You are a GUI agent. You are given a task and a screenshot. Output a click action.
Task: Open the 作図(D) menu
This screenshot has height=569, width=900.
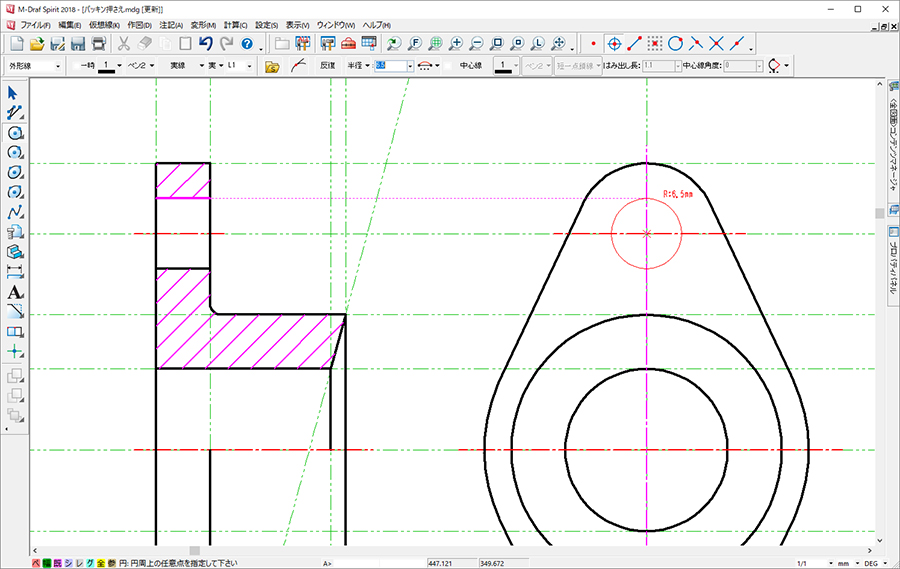coord(140,24)
